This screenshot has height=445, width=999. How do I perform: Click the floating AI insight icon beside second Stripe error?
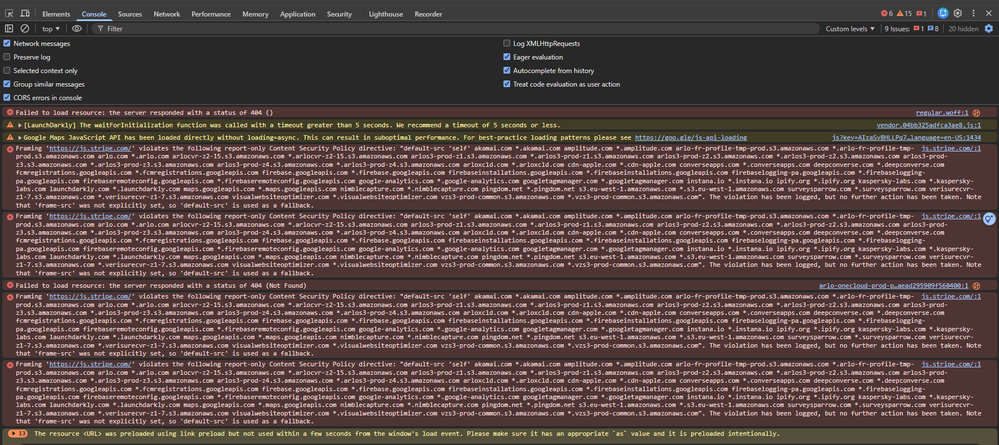[989, 219]
